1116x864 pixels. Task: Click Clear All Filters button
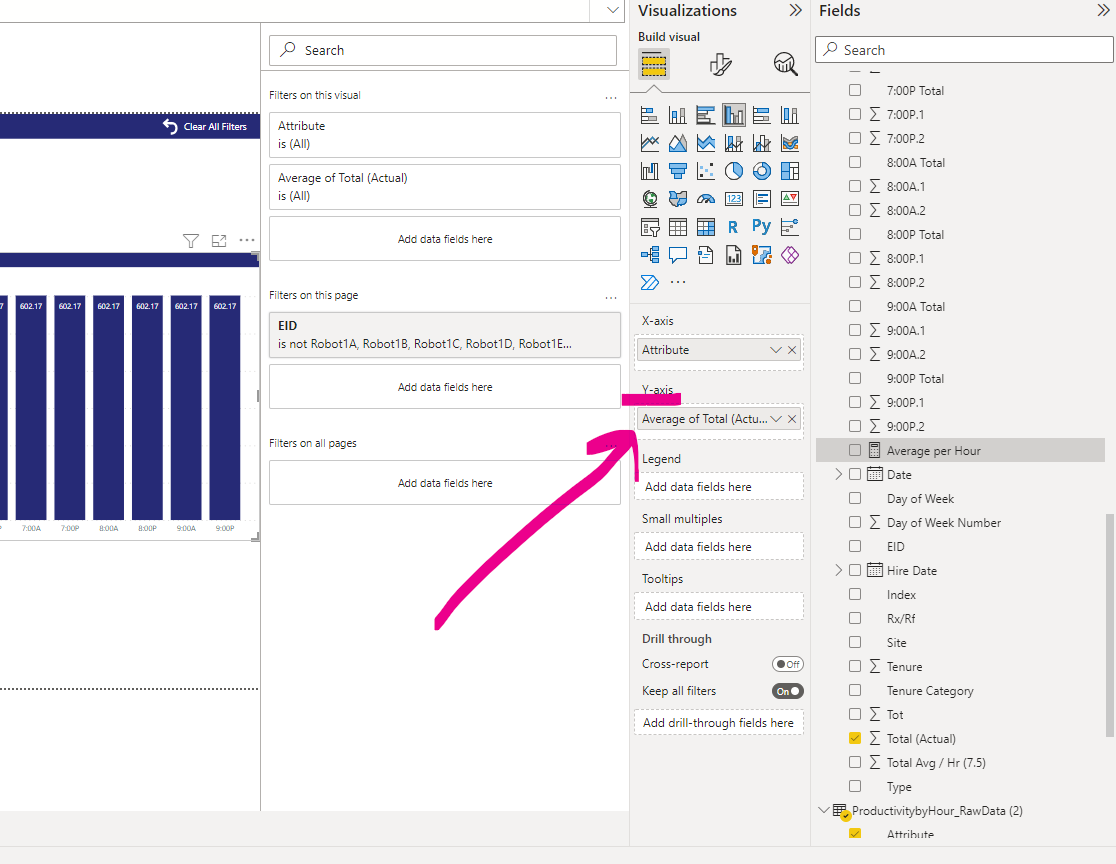[205, 126]
